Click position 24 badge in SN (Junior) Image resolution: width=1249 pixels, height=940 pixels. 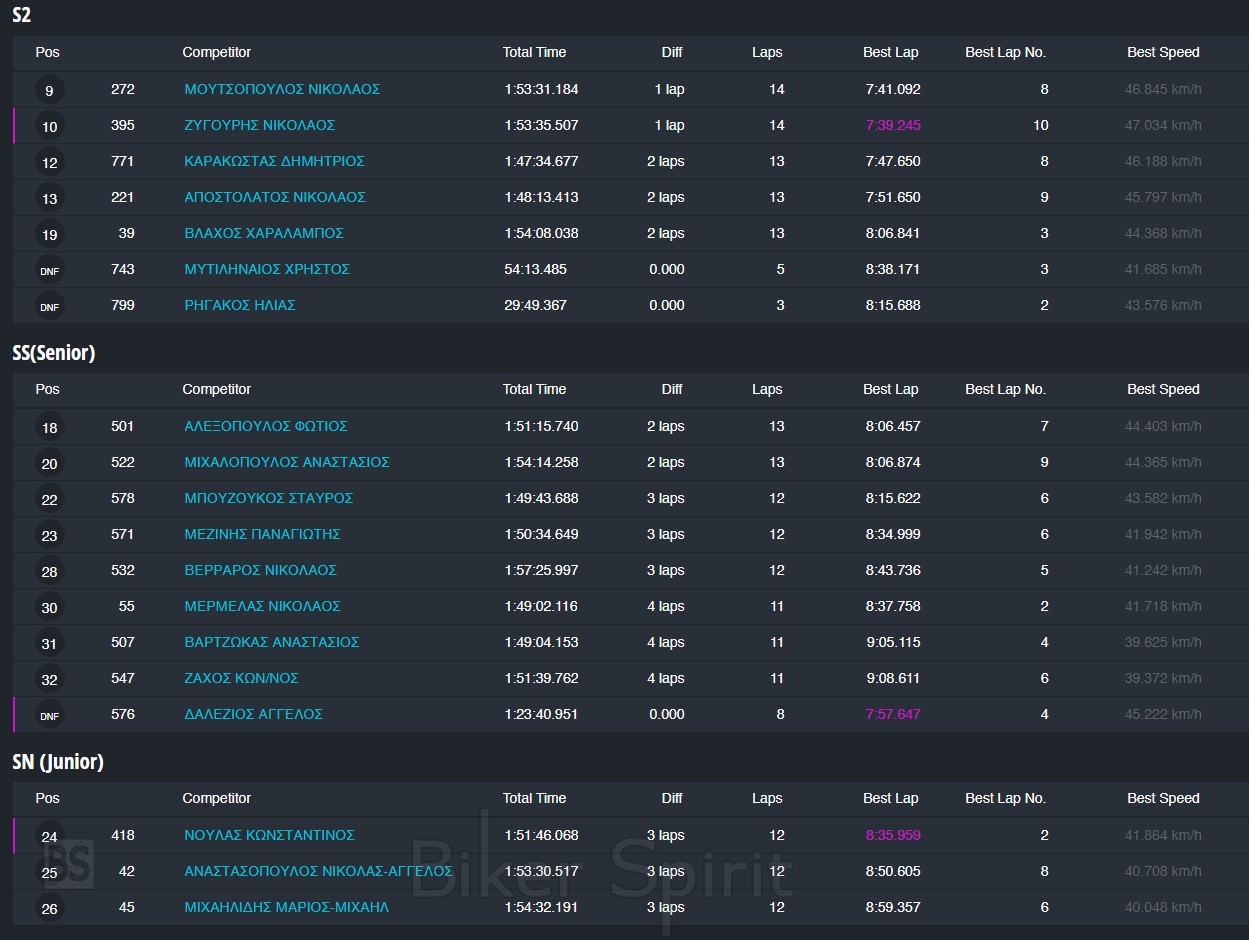[49, 836]
